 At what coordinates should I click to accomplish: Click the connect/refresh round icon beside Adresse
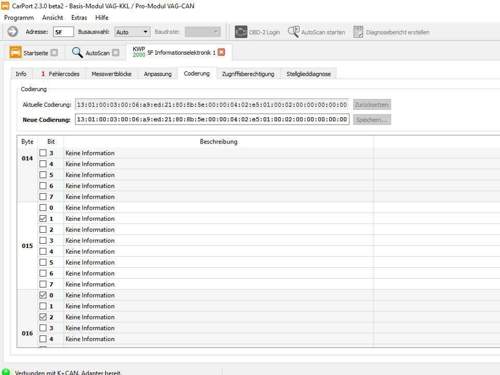tap(13, 32)
